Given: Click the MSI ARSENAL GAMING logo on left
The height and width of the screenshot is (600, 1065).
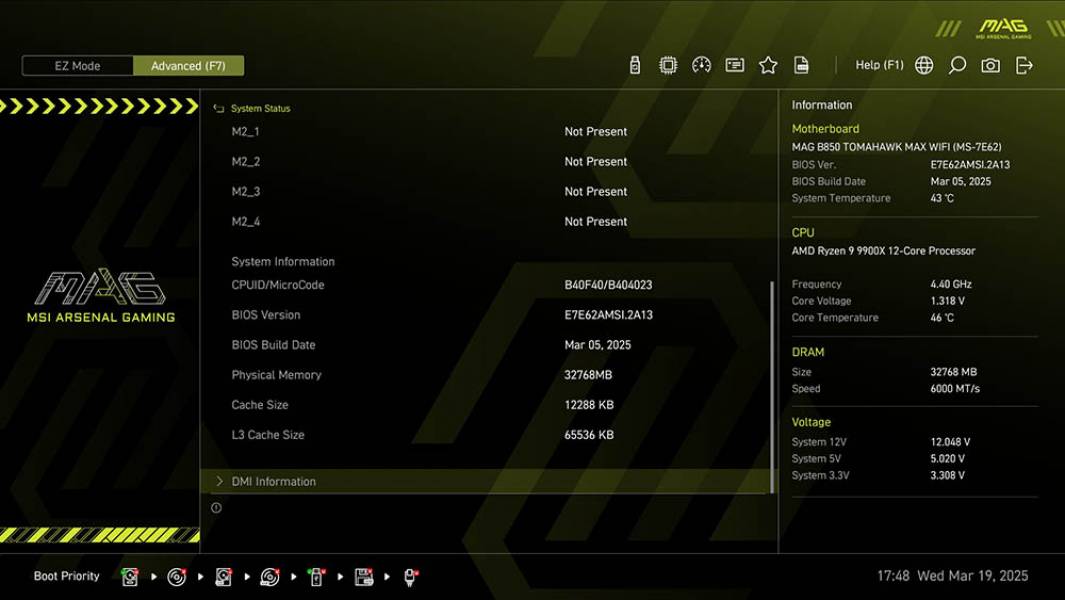Looking at the screenshot, I should pos(101,296).
